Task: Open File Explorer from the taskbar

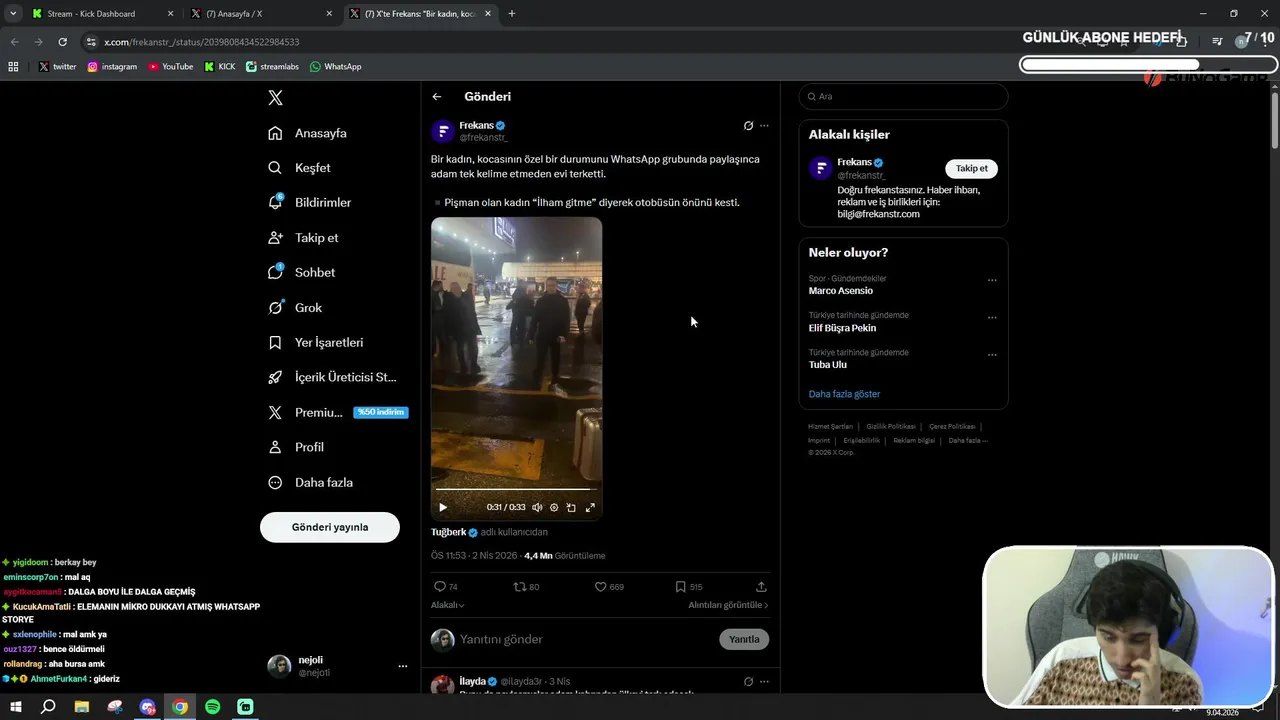Action: click(x=82, y=707)
